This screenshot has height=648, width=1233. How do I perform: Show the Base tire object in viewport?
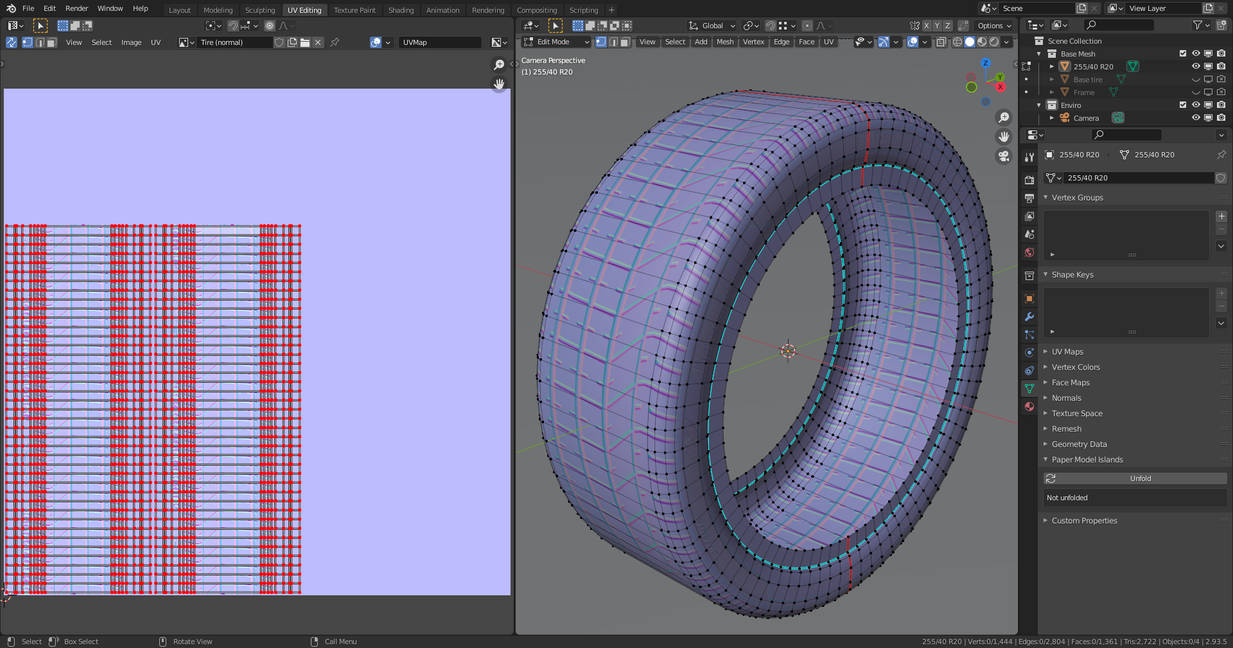[x=1196, y=79]
